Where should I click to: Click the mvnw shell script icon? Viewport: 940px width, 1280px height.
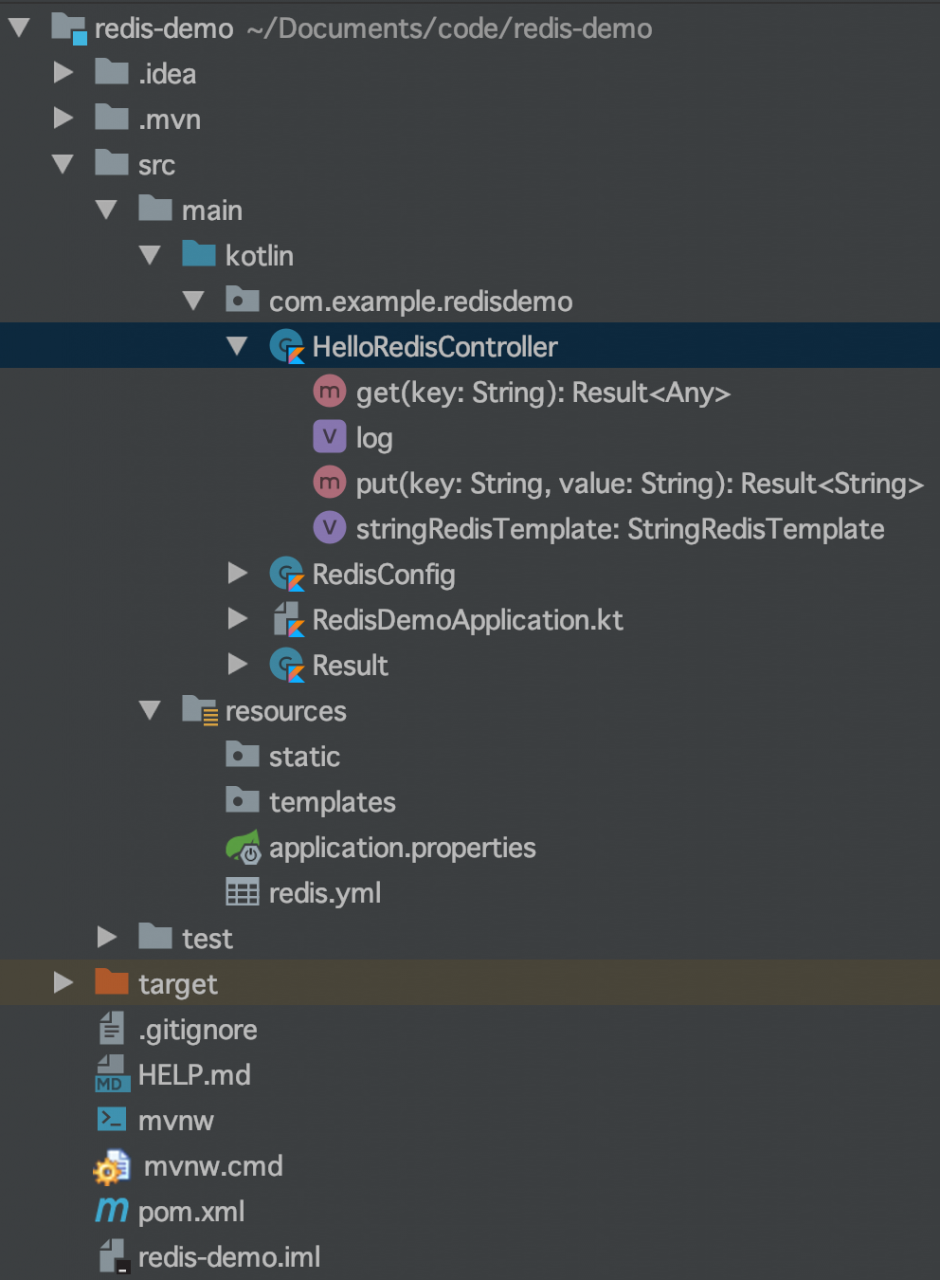tap(112, 1119)
